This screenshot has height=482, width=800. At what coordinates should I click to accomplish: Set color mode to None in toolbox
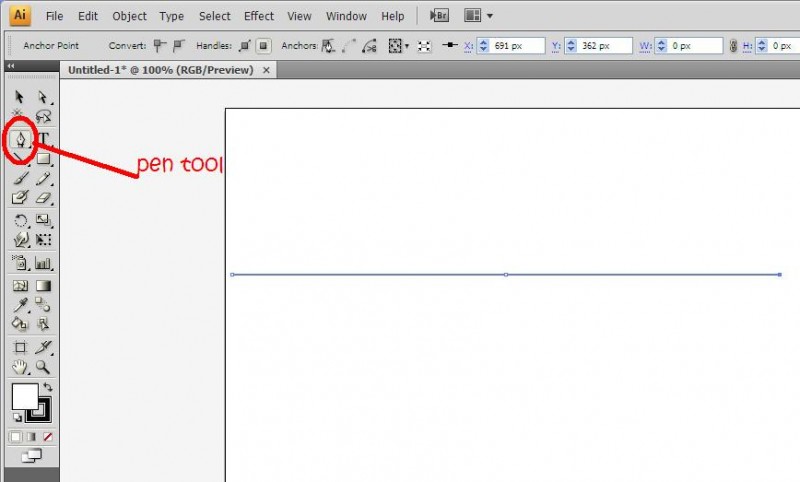point(47,437)
